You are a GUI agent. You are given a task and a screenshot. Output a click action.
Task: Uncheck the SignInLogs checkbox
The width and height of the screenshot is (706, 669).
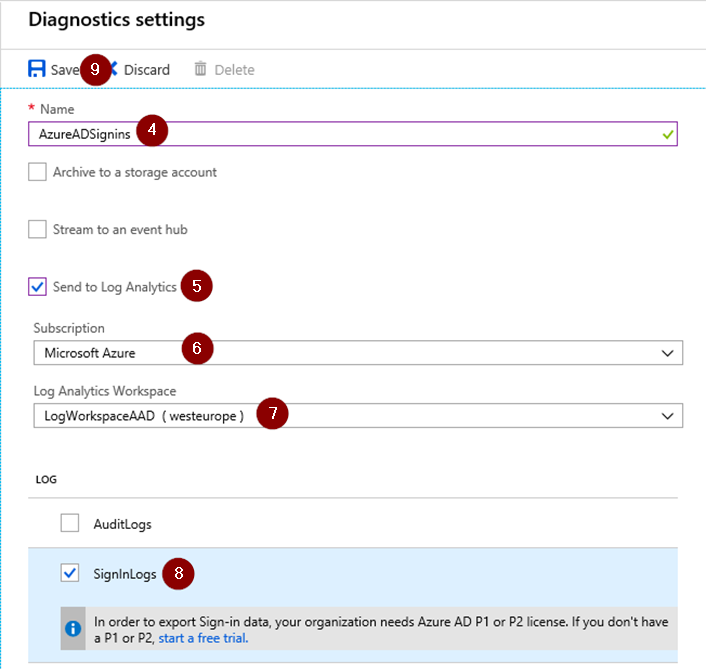click(70, 573)
